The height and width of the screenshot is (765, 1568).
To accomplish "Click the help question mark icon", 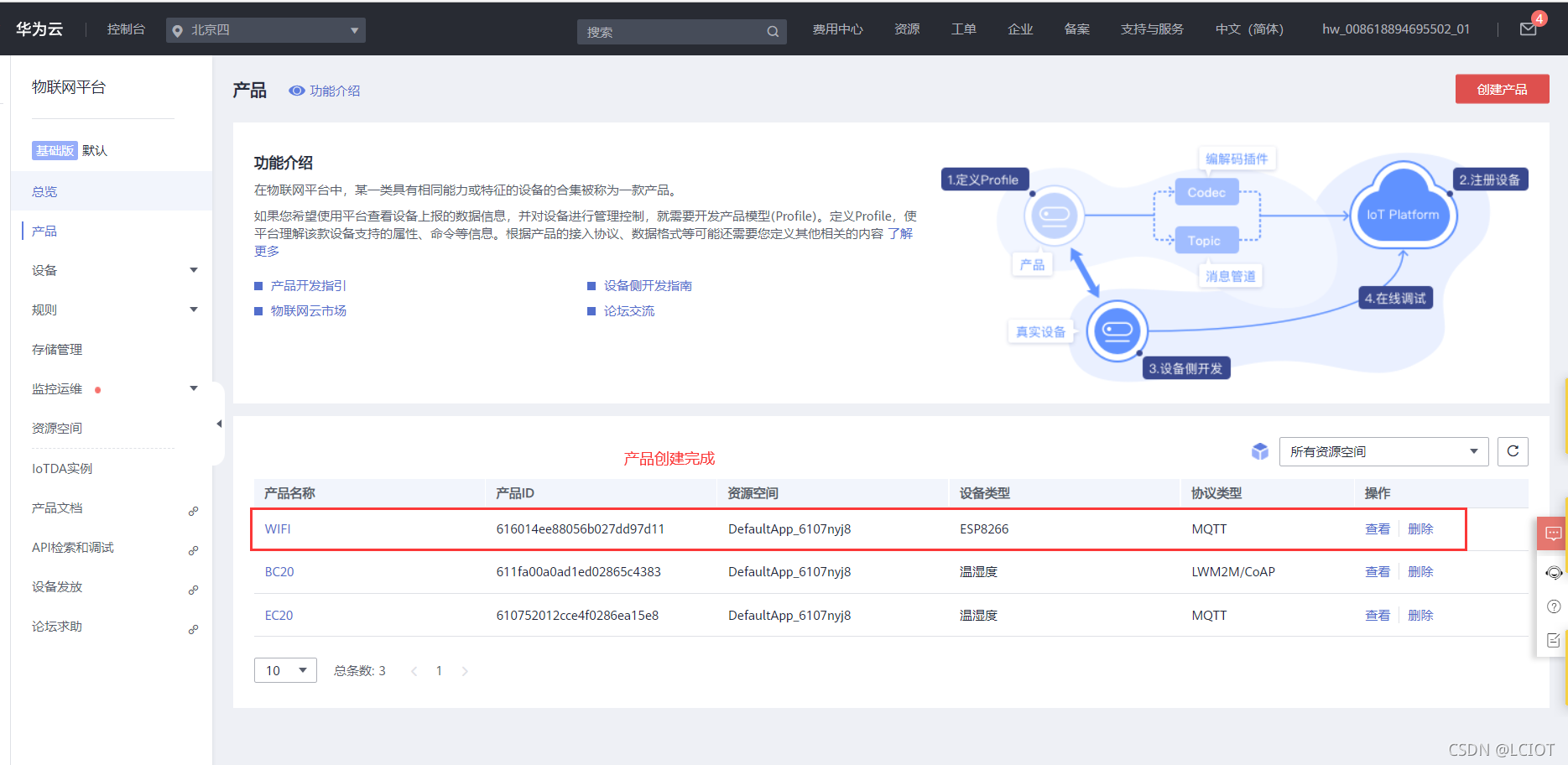I will click(x=1554, y=606).
